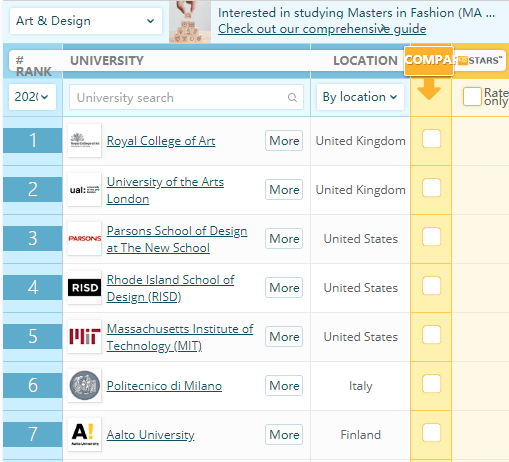Click the UNIVERSITY column header
Viewport: 509px width, 462px height.
tap(107, 61)
